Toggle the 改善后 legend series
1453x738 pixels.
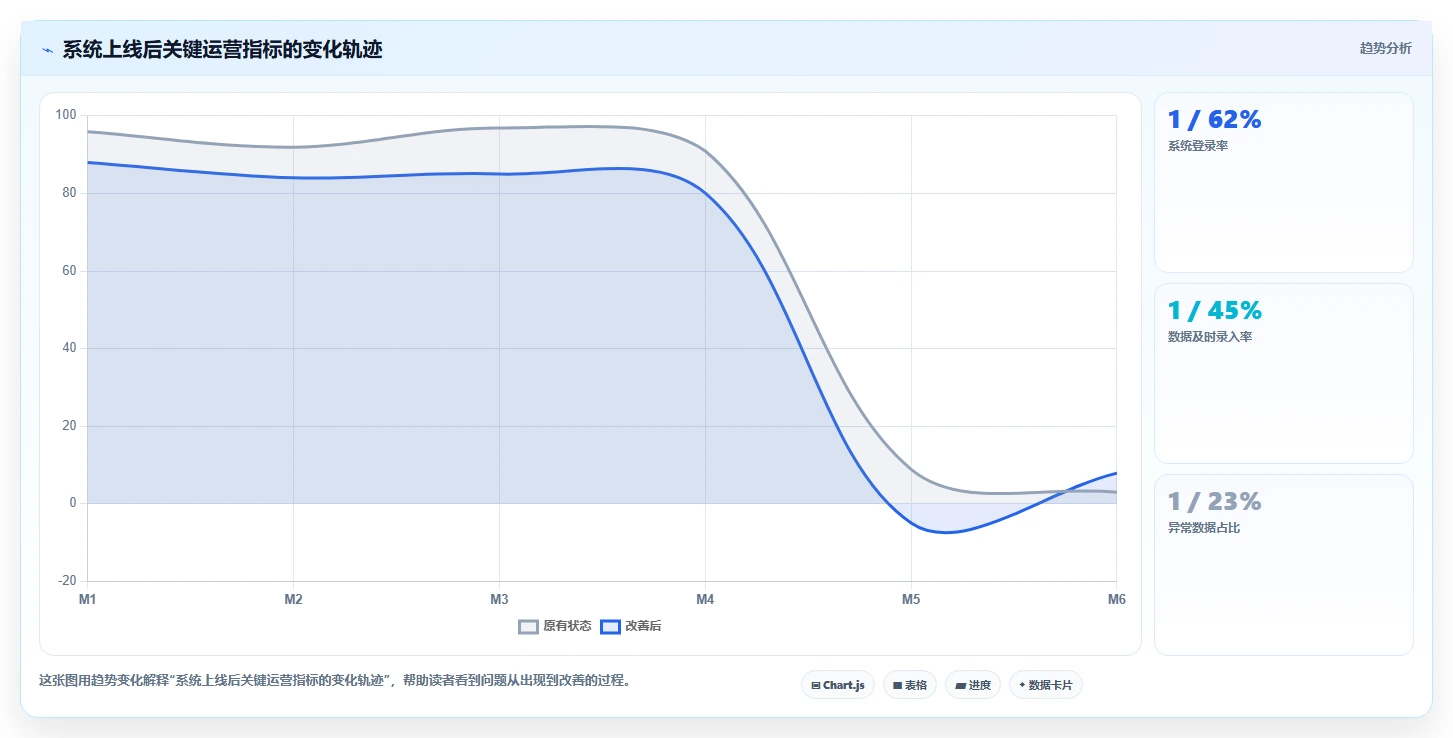tap(631, 627)
